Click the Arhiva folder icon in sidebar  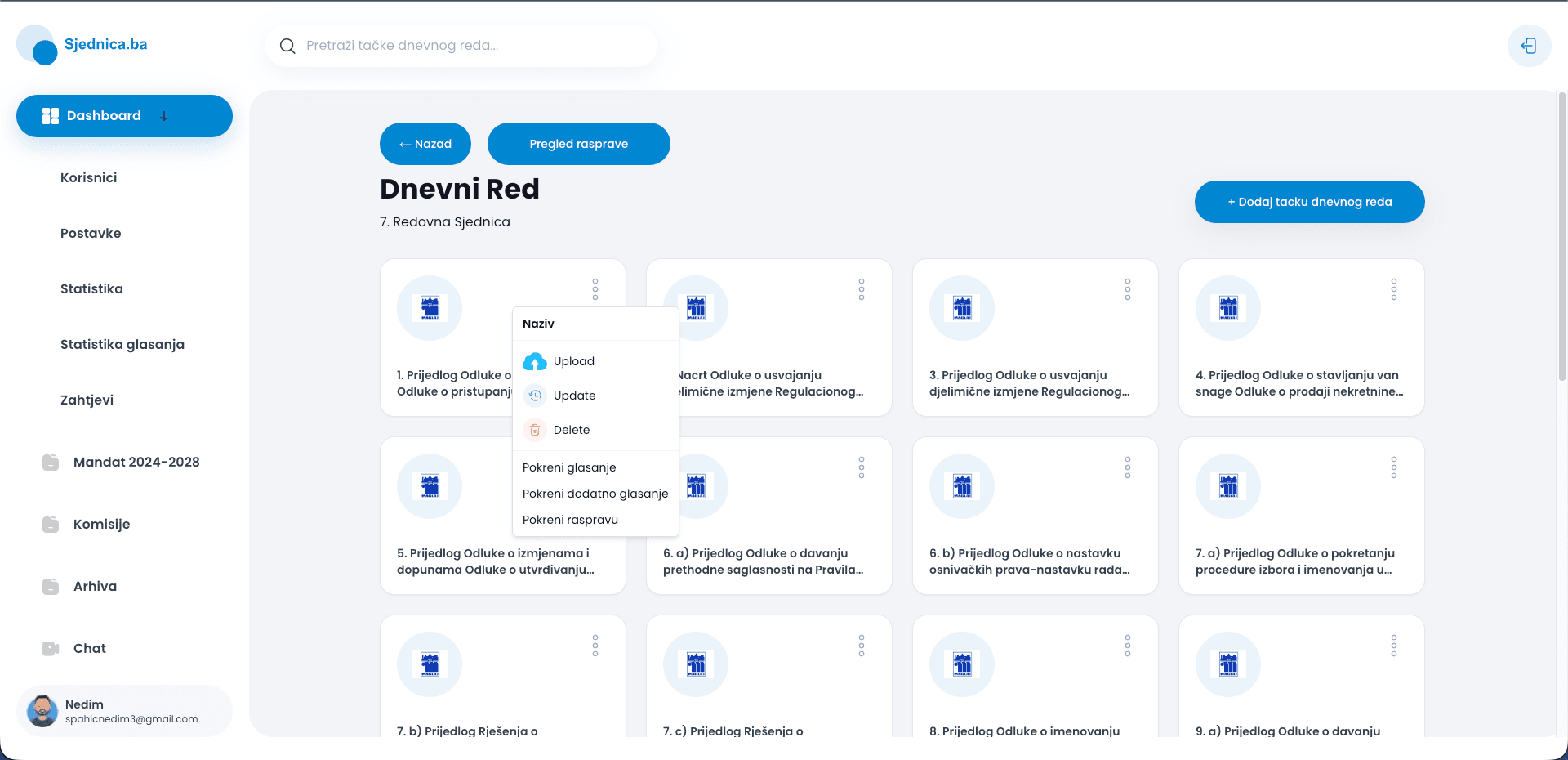point(51,587)
